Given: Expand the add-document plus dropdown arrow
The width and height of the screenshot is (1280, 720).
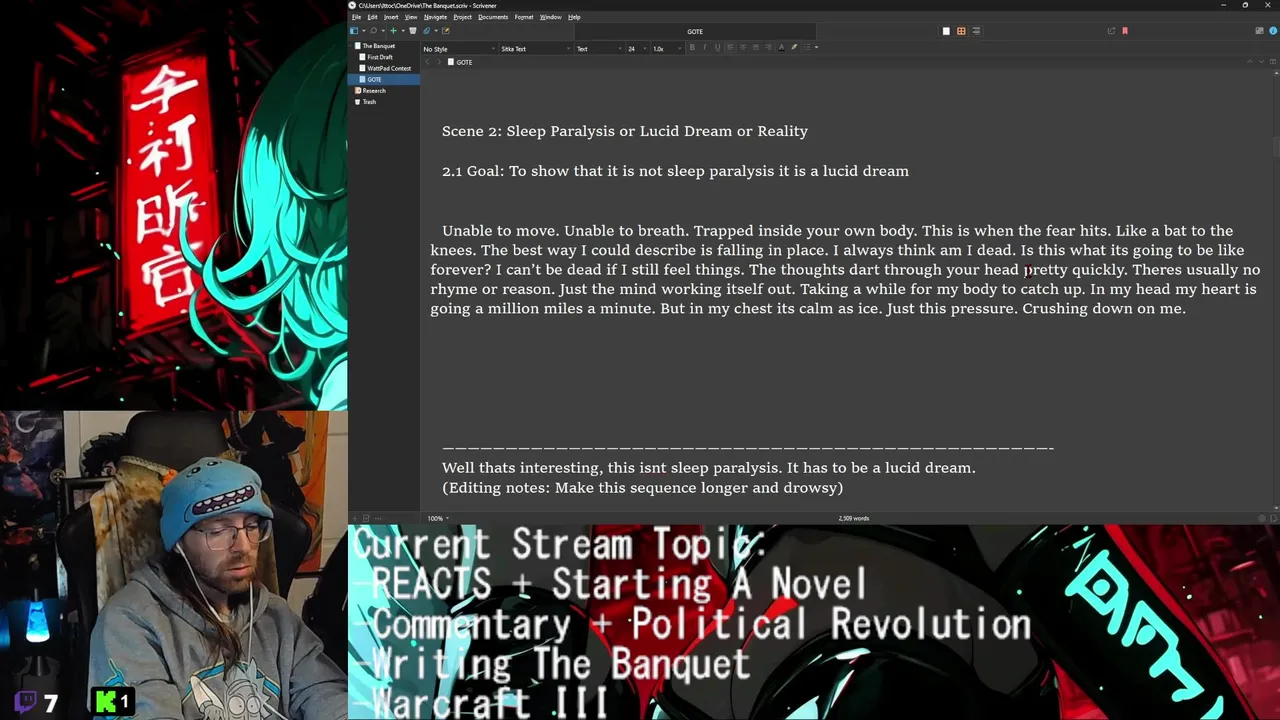Looking at the screenshot, I should point(403,31).
